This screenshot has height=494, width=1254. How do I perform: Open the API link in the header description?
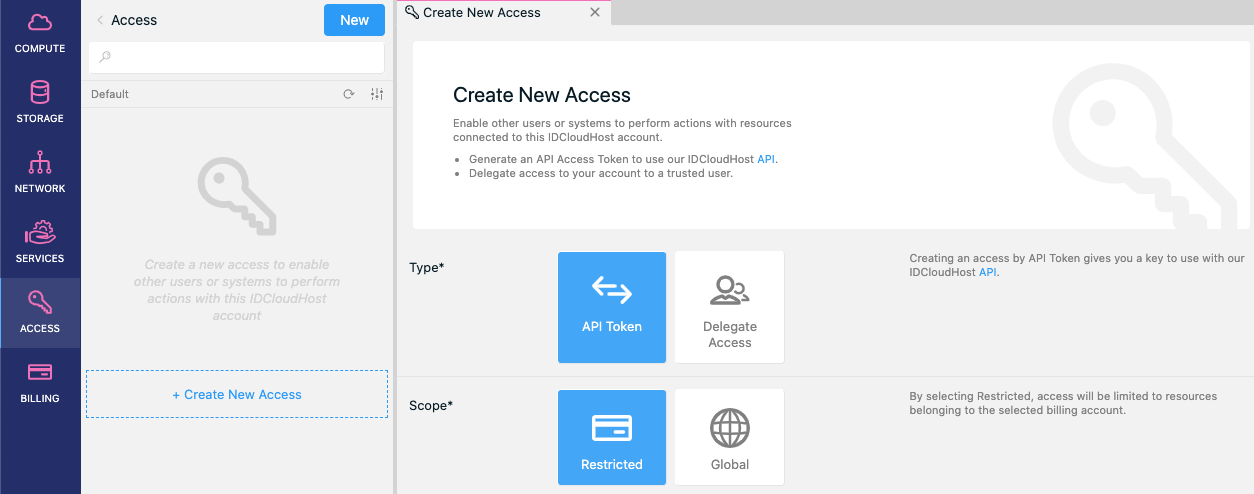coord(766,159)
